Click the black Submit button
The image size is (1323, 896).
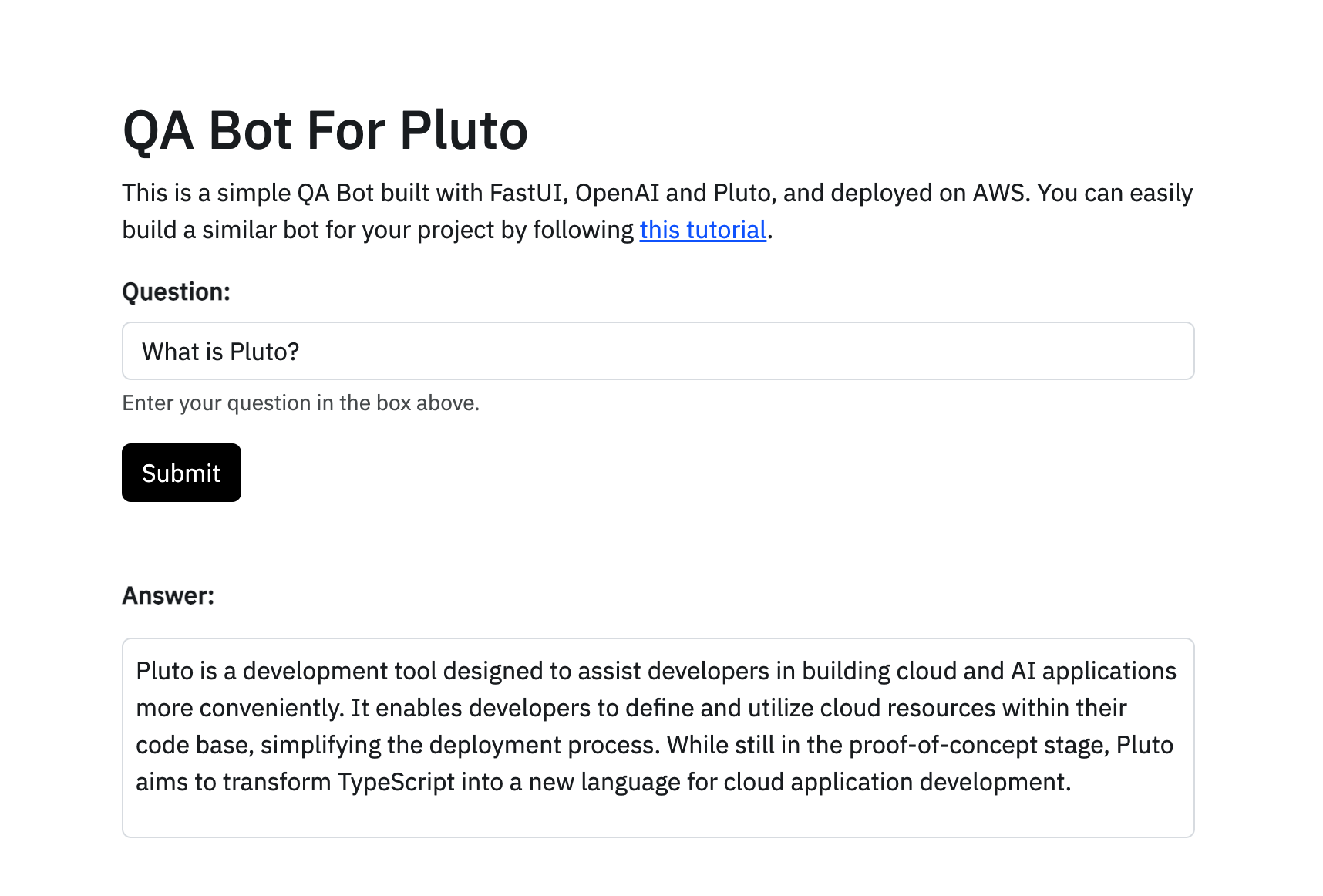181,473
